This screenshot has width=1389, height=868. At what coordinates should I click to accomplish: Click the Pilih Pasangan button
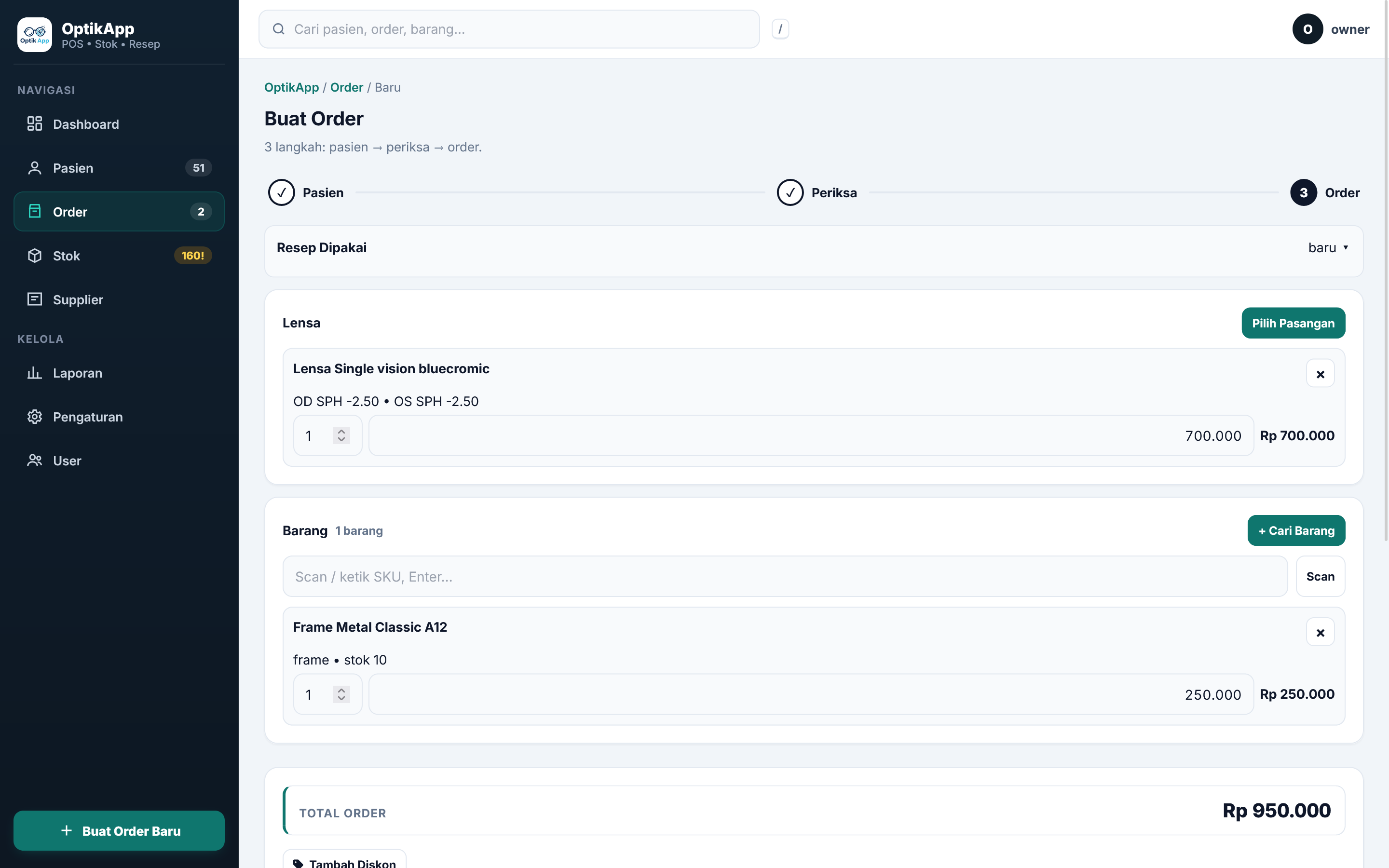point(1293,323)
